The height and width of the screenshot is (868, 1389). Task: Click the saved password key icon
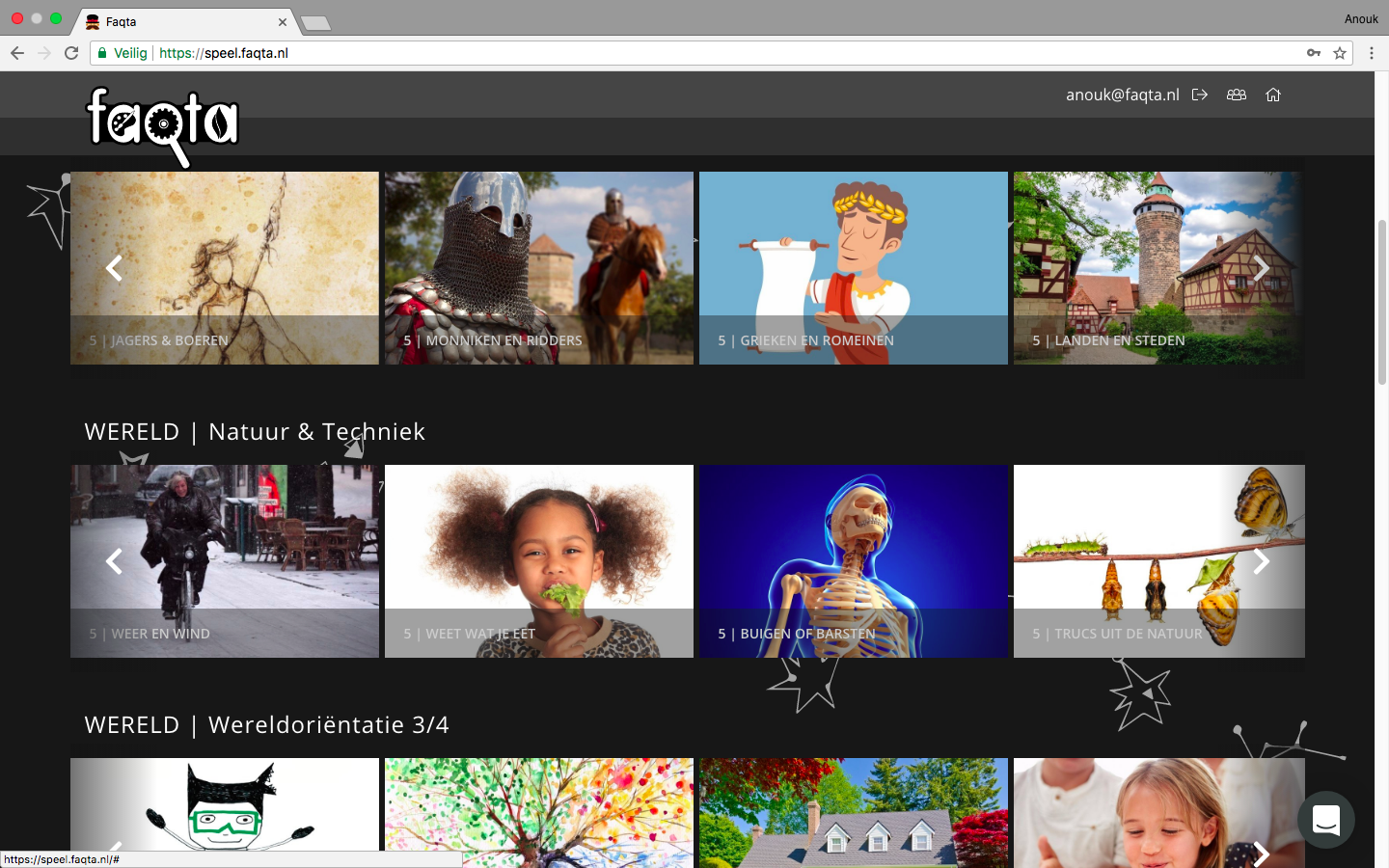coord(1314,53)
